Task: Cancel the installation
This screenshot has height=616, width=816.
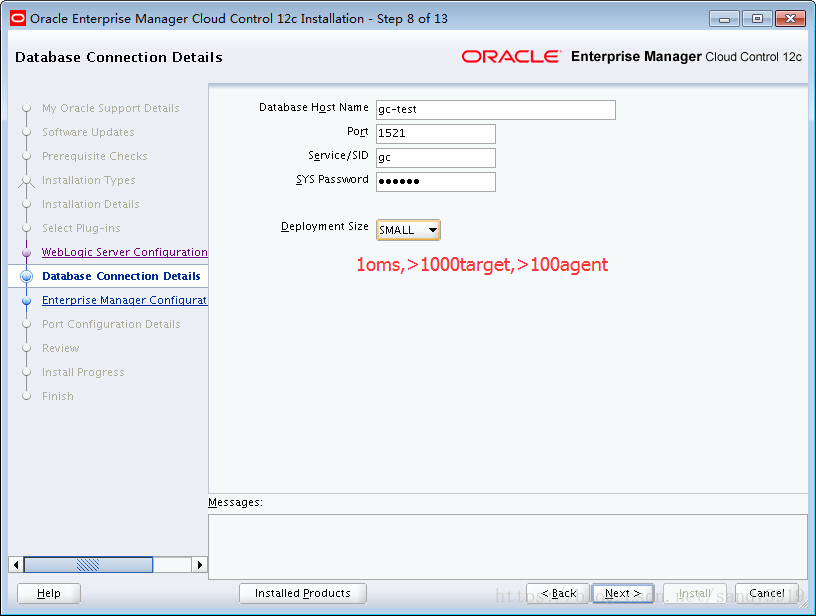Action: click(x=766, y=593)
